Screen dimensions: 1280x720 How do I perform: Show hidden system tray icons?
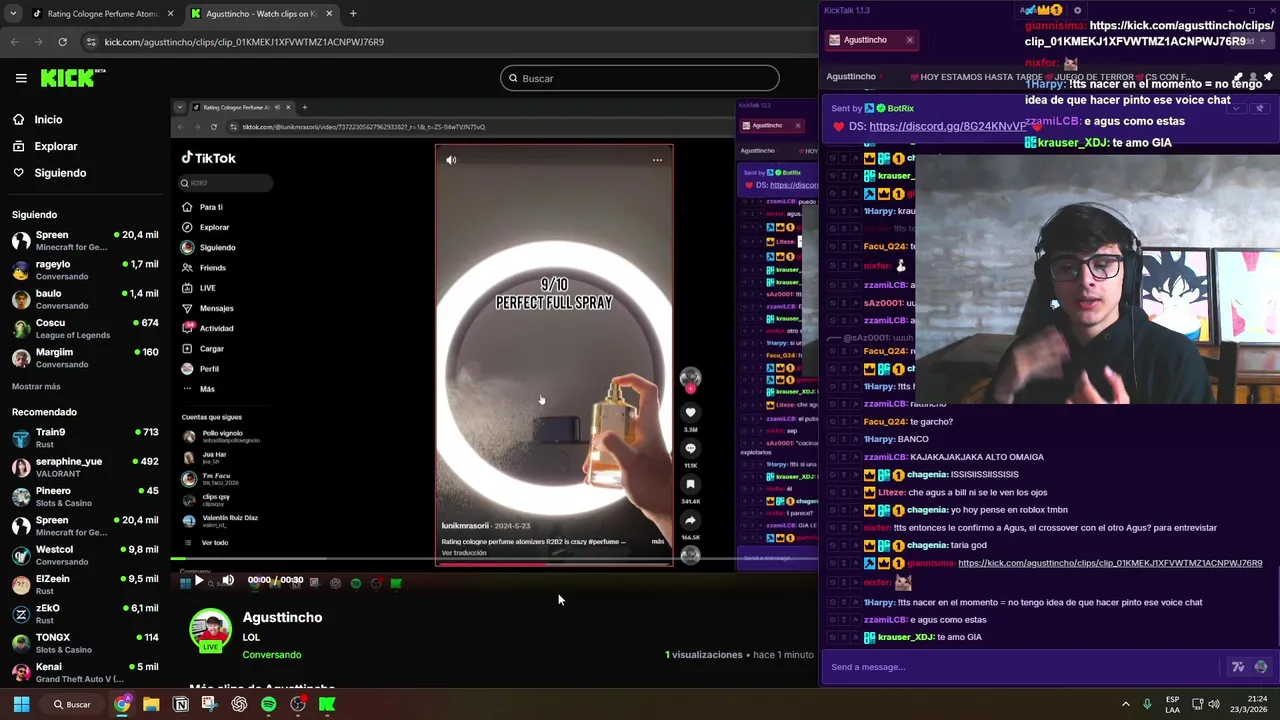coord(1125,704)
